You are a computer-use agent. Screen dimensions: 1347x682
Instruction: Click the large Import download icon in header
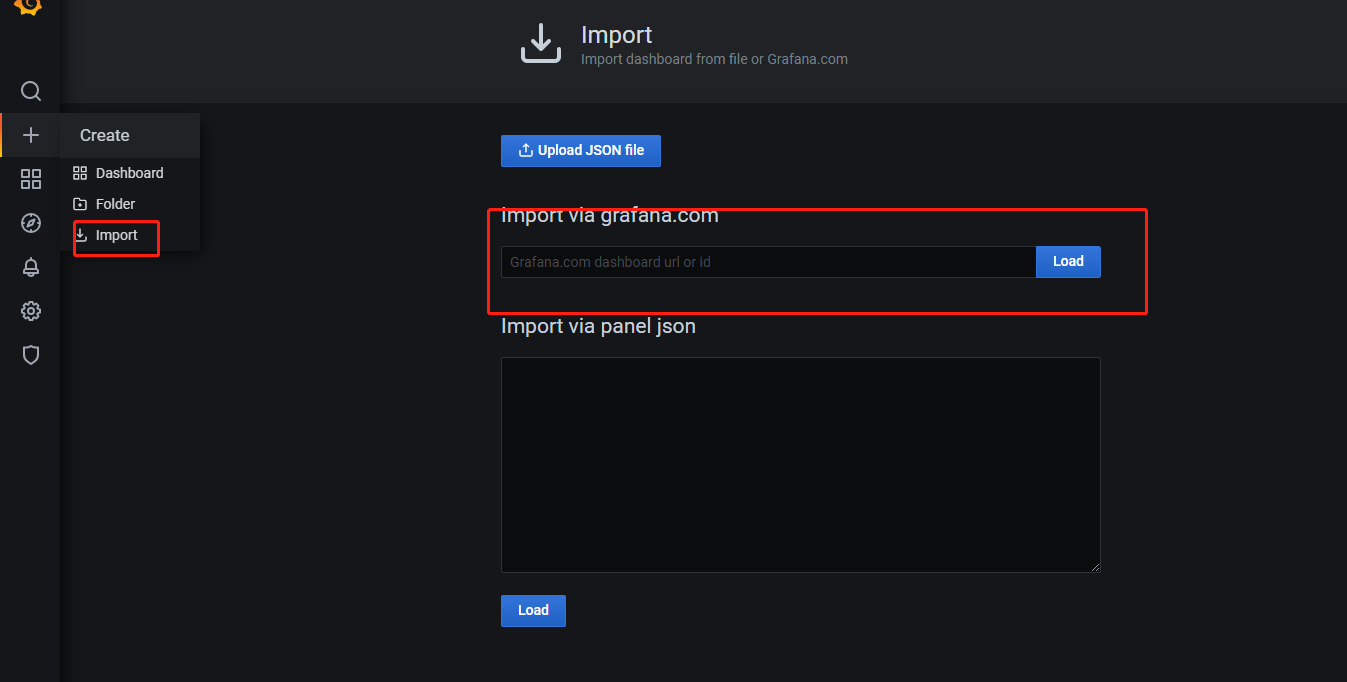tap(541, 44)
